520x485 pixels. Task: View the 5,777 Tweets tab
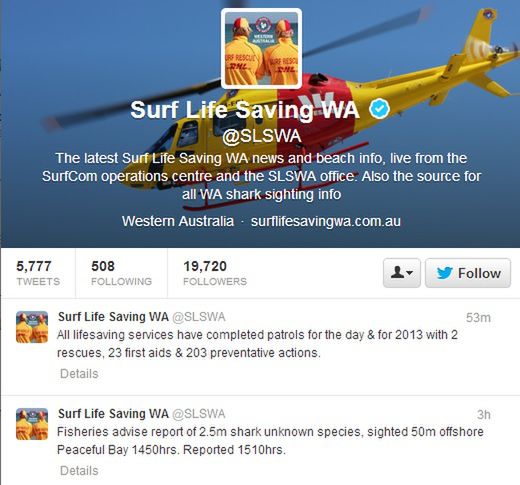[38, 273]
